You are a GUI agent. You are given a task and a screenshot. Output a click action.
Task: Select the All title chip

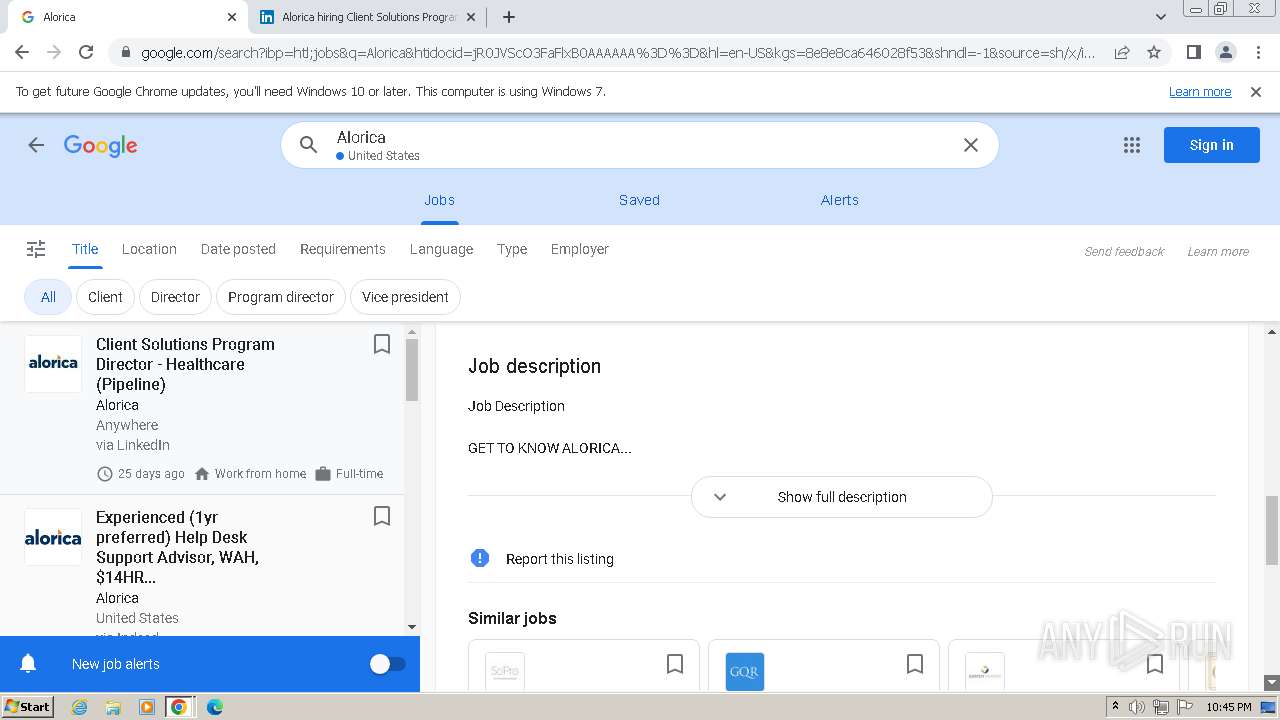click(x=48, y=297)
